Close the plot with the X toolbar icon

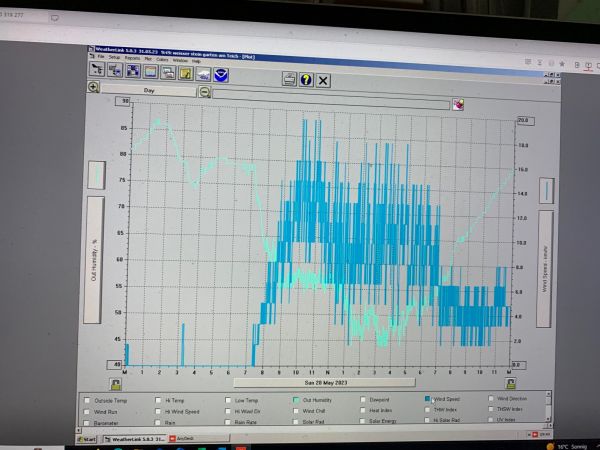[323, 79]
